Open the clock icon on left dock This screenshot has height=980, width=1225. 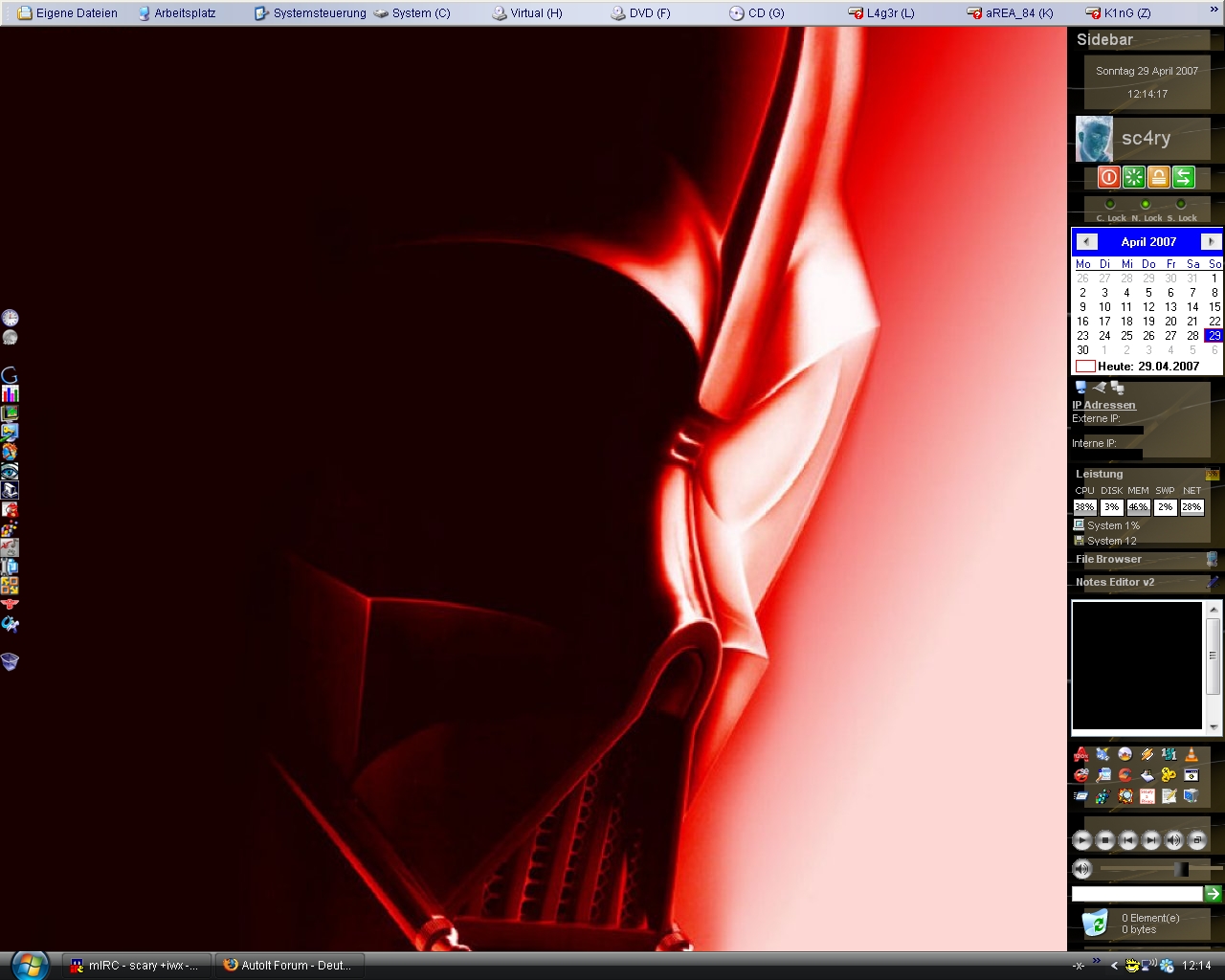10,318
